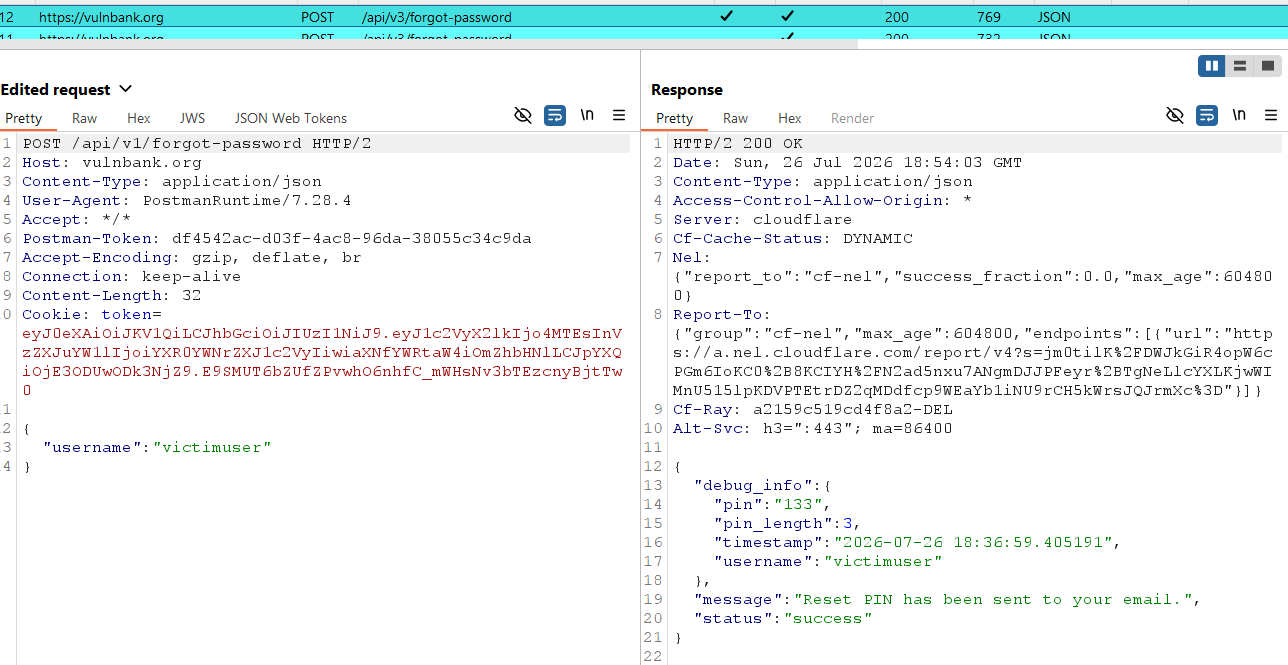The image size is (1288, 665).
Task: Click the Connection: keep-alive header
Action: click(x=132, y=276)
